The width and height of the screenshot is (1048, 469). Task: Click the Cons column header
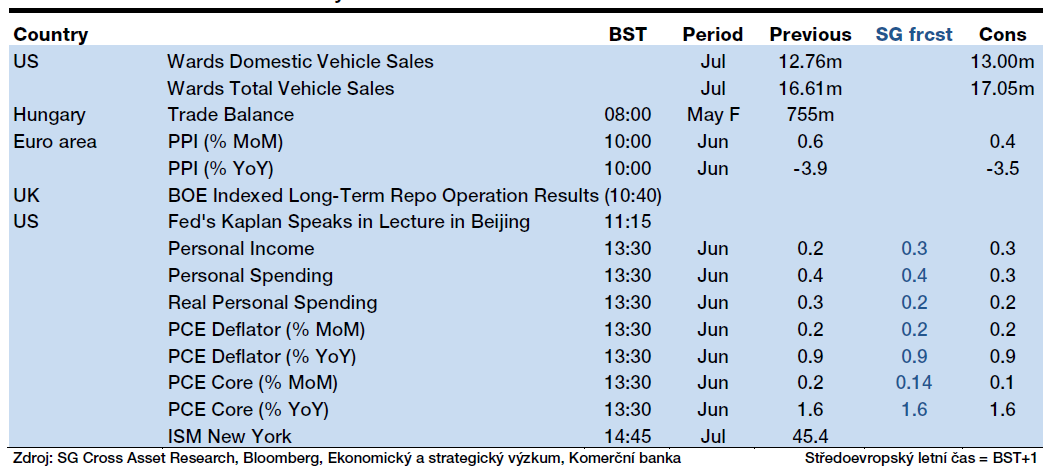[1002, 34]
